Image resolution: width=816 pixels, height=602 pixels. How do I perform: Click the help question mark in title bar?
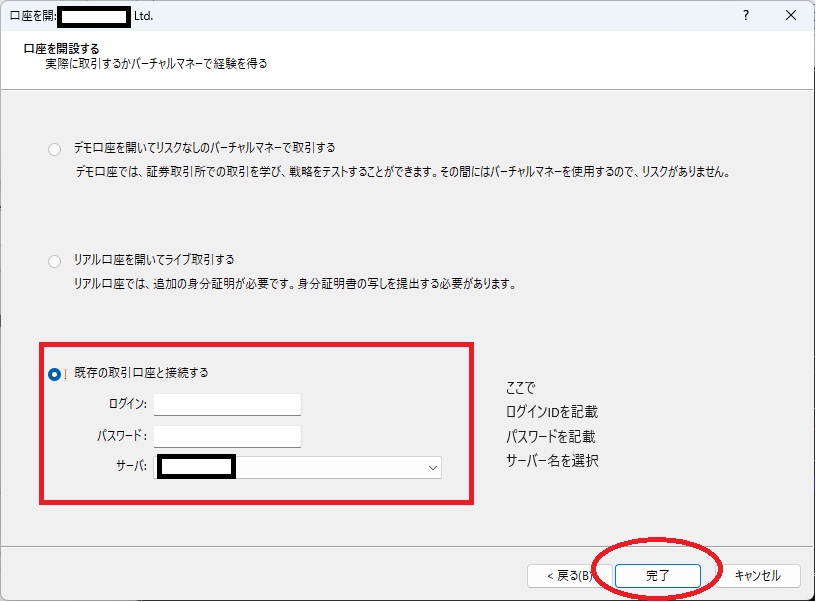(746, 17)
